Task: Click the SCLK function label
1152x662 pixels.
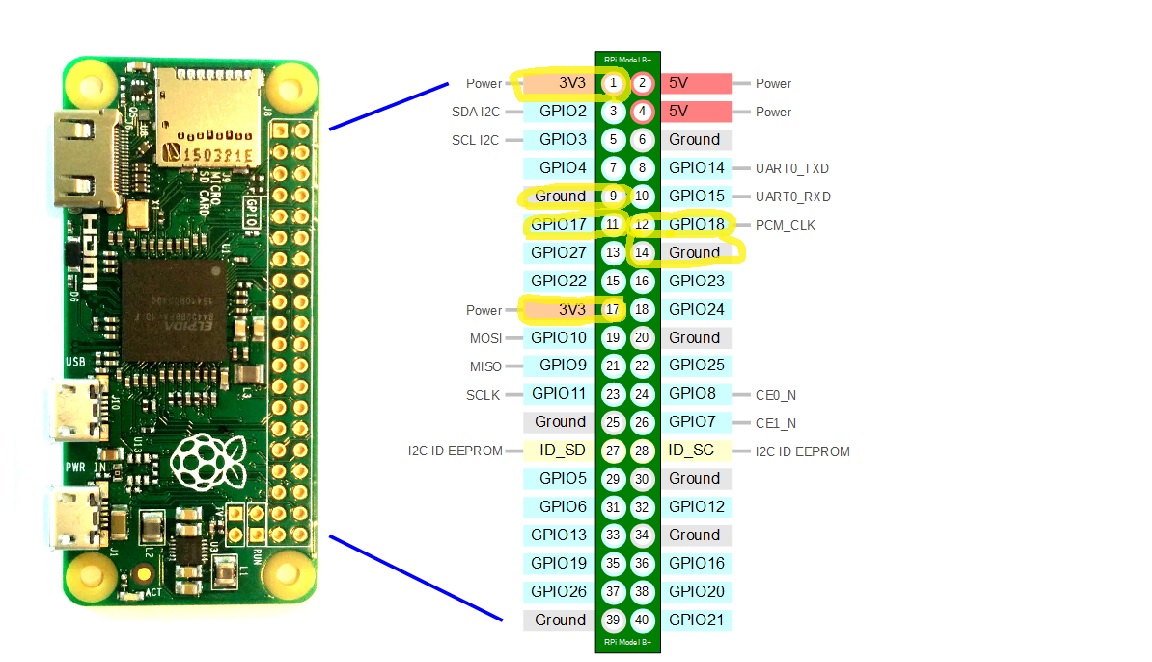Action: [483, 395]
